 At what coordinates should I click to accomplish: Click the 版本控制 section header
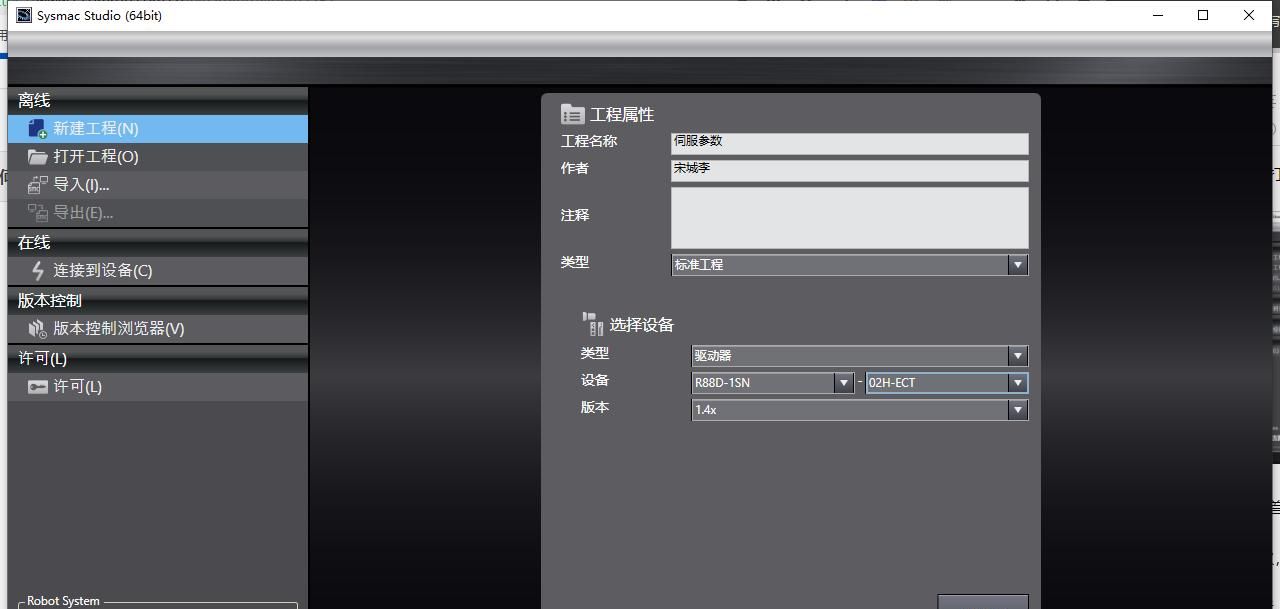(x=158, y=300)
